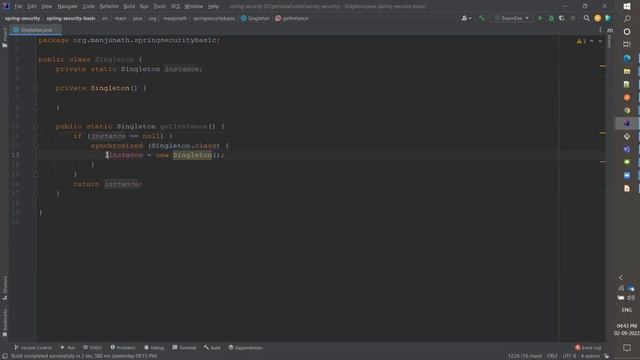The height and width of the screenshot is (360, 640).
Task: Open the Refactor menu
Action: tap(109, 7)
